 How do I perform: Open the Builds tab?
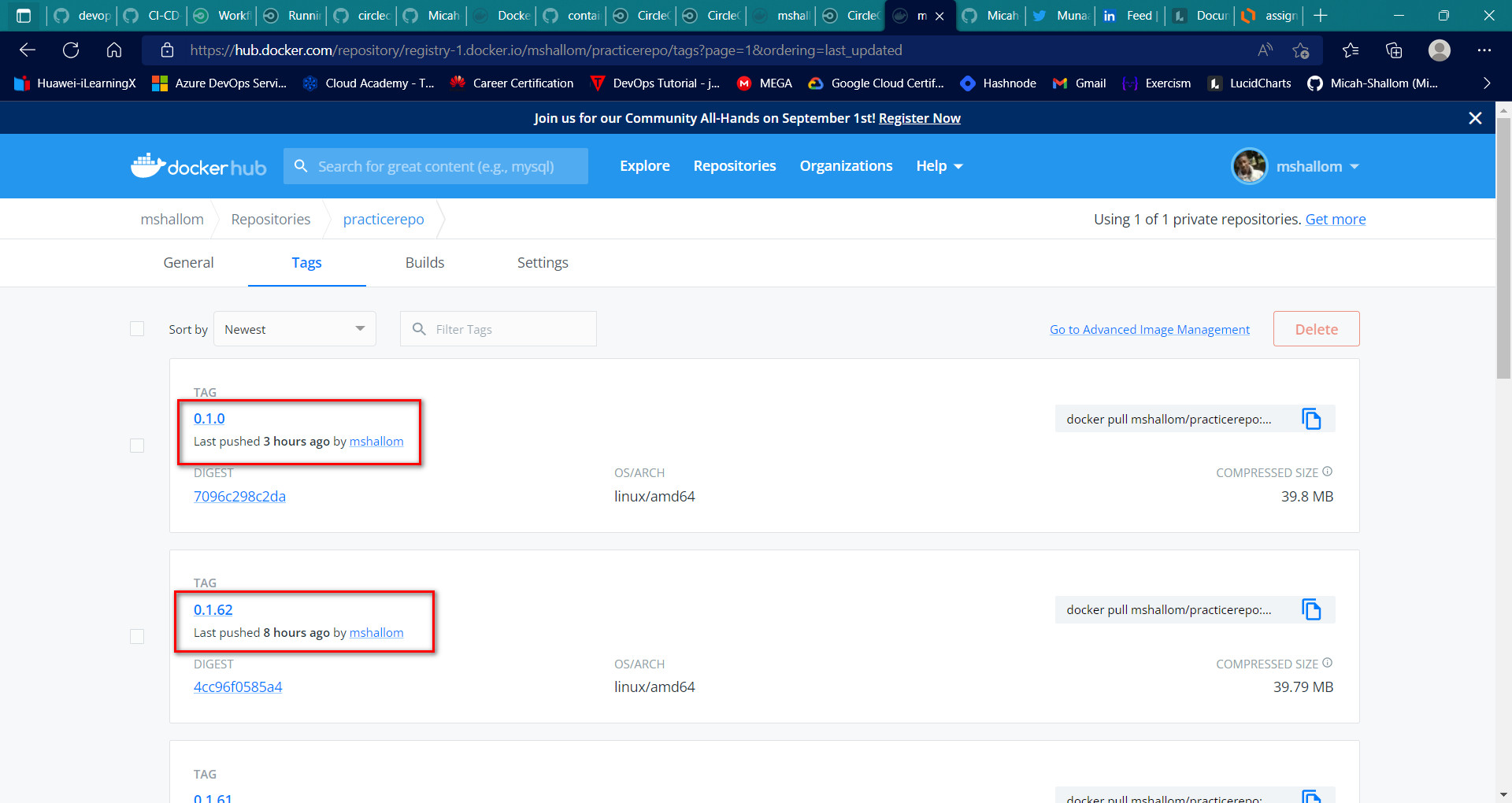click(424, 263)
